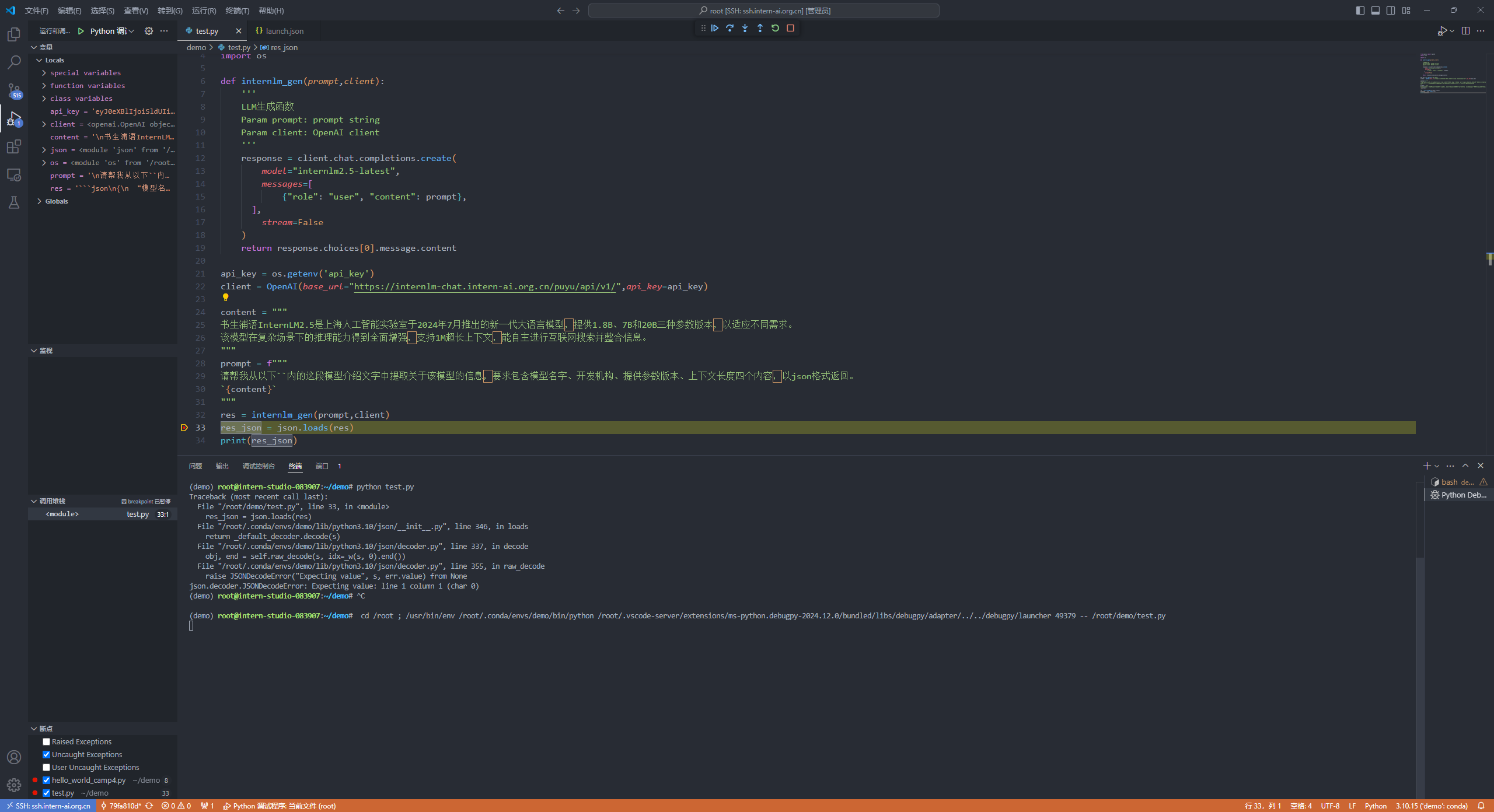Open the Search view in activity bar

click(x=14, y=62)
